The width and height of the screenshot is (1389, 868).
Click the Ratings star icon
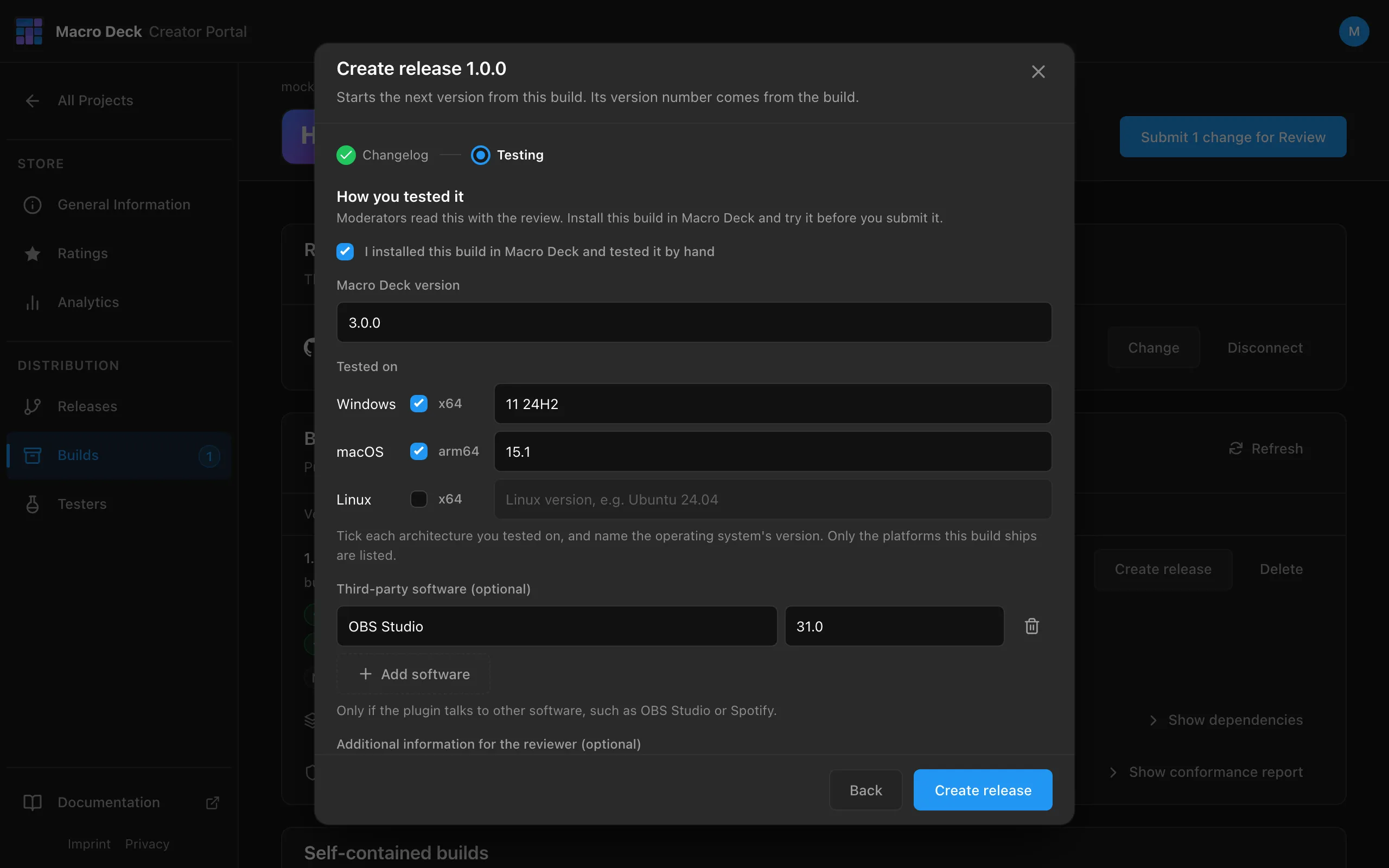32,253
